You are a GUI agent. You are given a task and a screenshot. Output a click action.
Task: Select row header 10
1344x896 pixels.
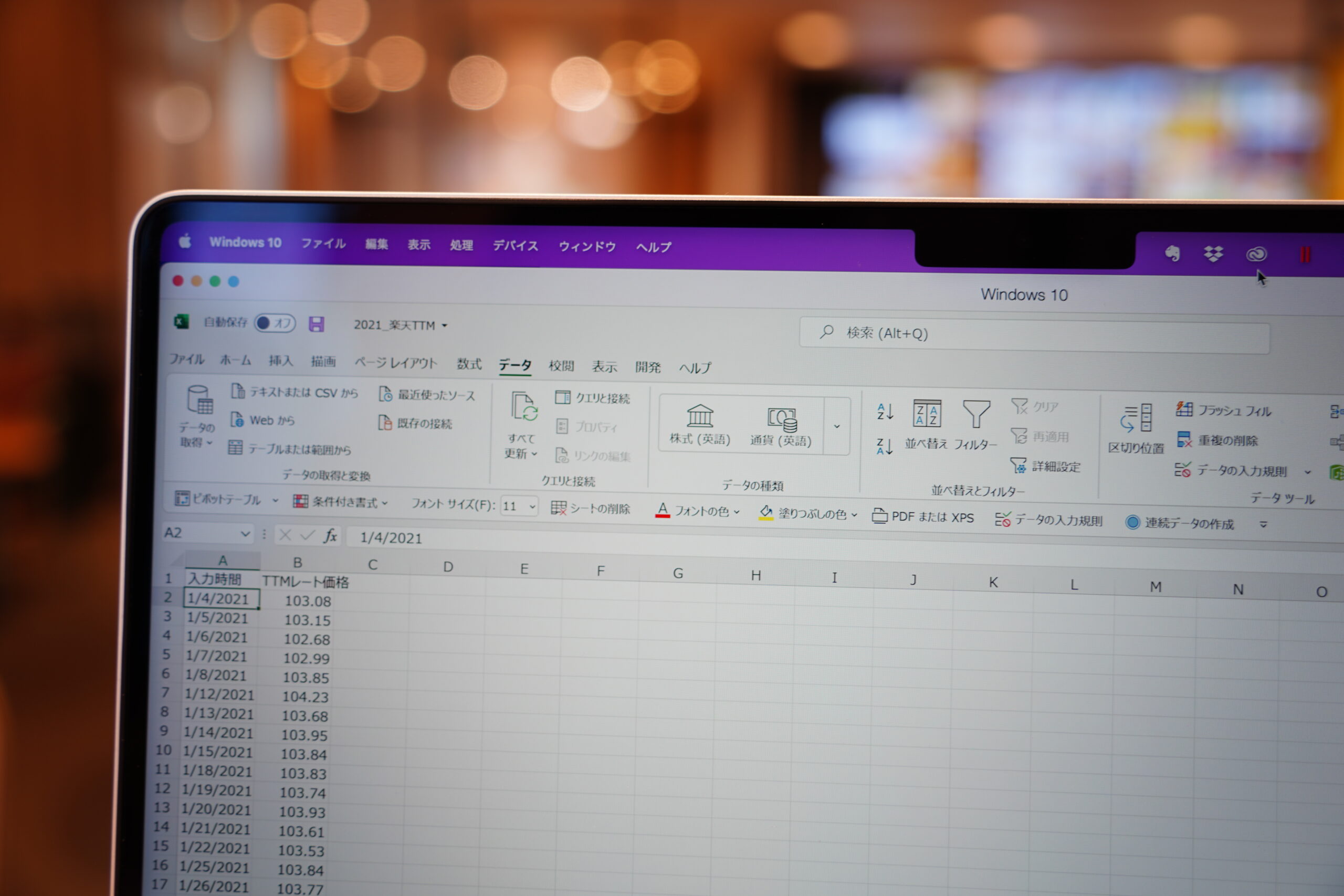[x=163, y=750]
